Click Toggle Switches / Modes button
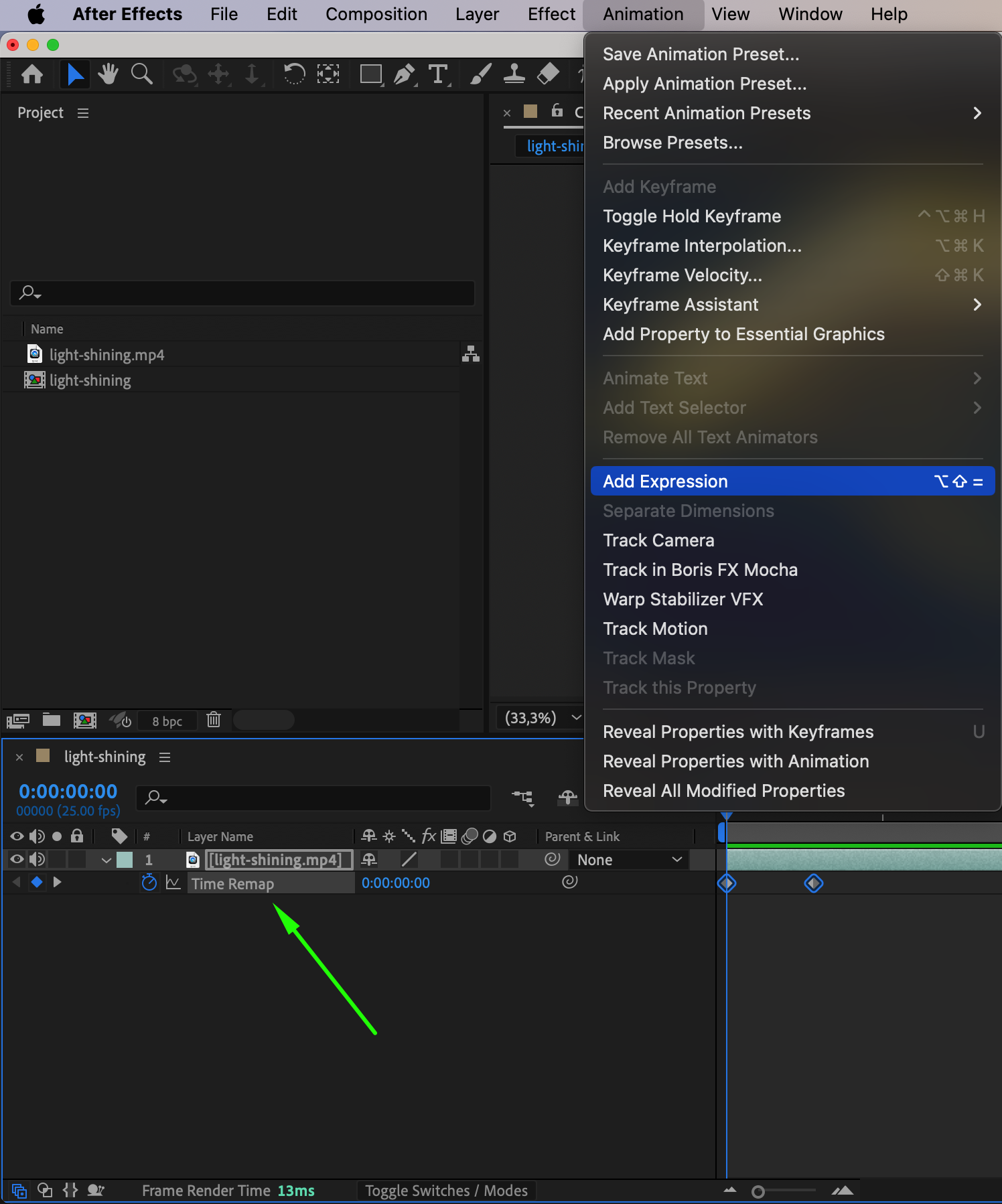The height and width of the screenshot is (1204, 1002). coord(446,1191)
